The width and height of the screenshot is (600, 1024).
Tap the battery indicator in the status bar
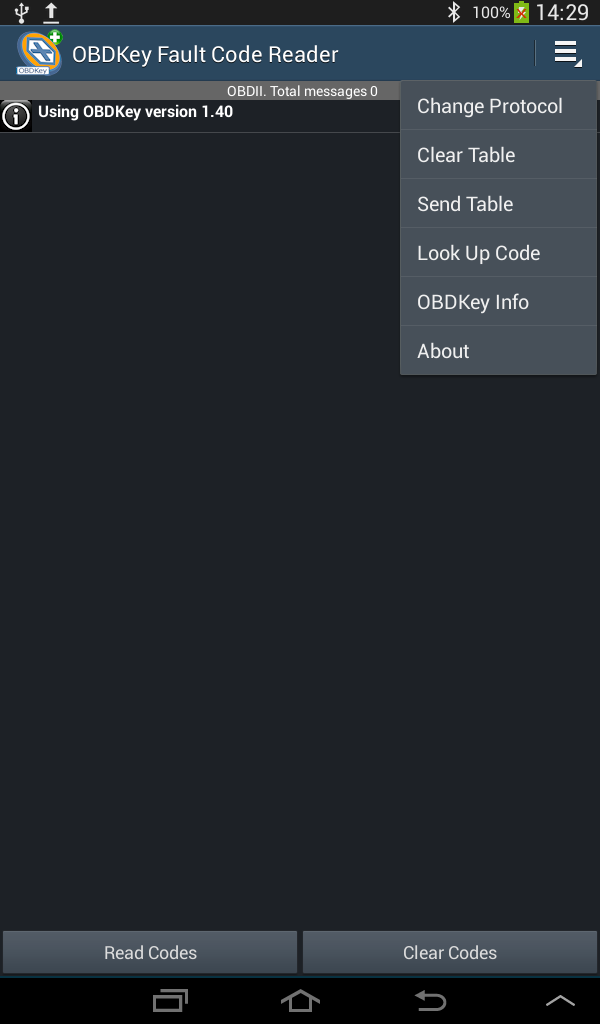520,12
